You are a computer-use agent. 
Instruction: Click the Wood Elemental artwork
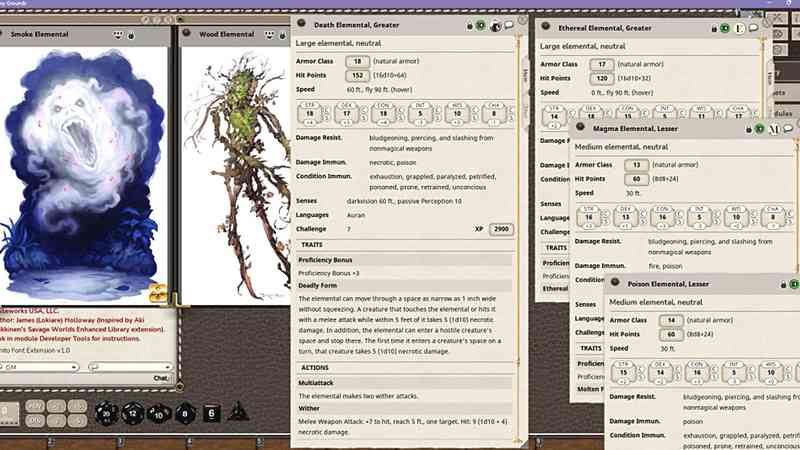236,175
